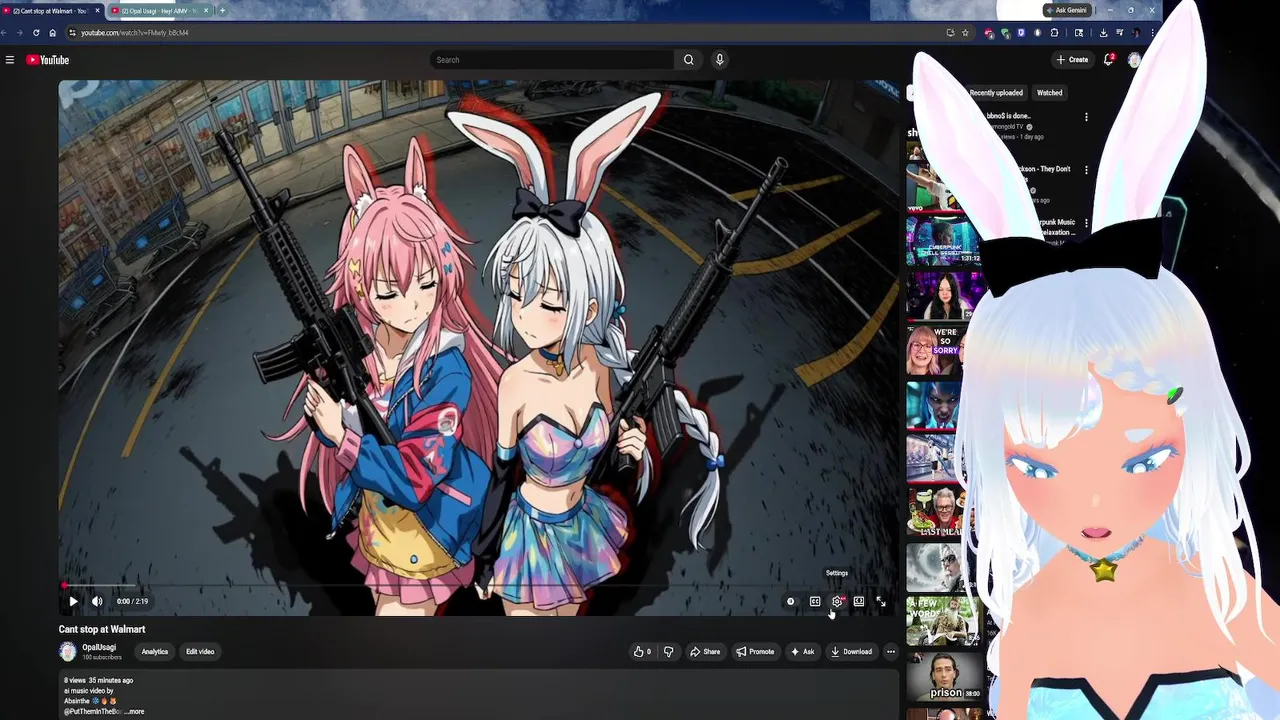Switch to Cant stop at Walmart tab
Viewport: 1280px width, 720px height.
[50, 10]
